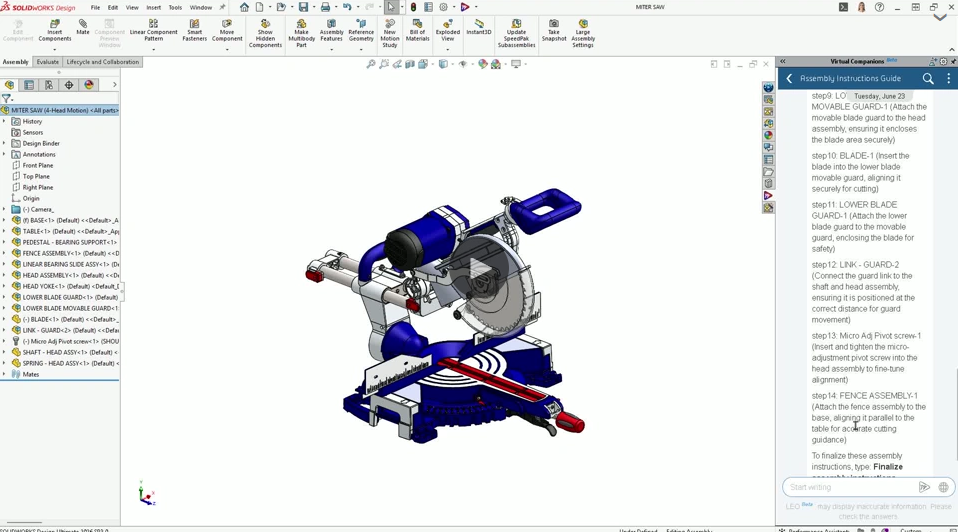Open the DisplayManager tab

pos(89,85)
